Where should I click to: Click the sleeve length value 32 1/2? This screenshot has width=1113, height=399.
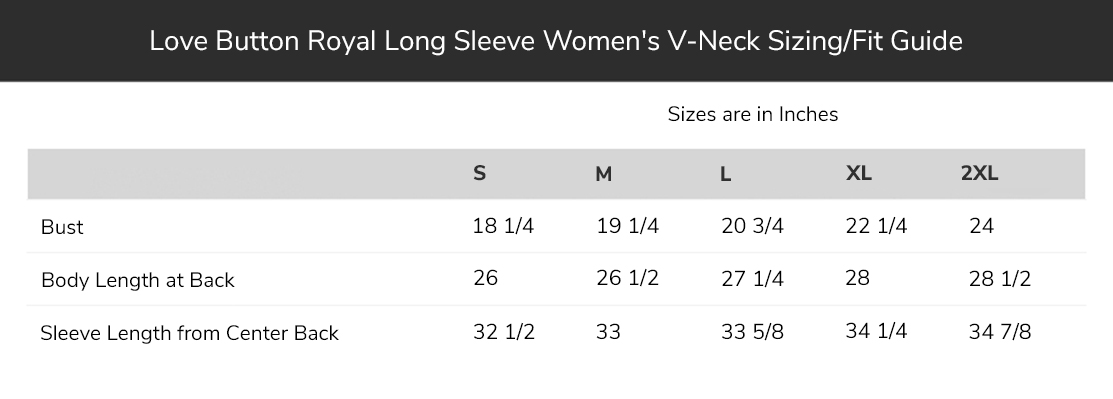click(x=504, y=332)
